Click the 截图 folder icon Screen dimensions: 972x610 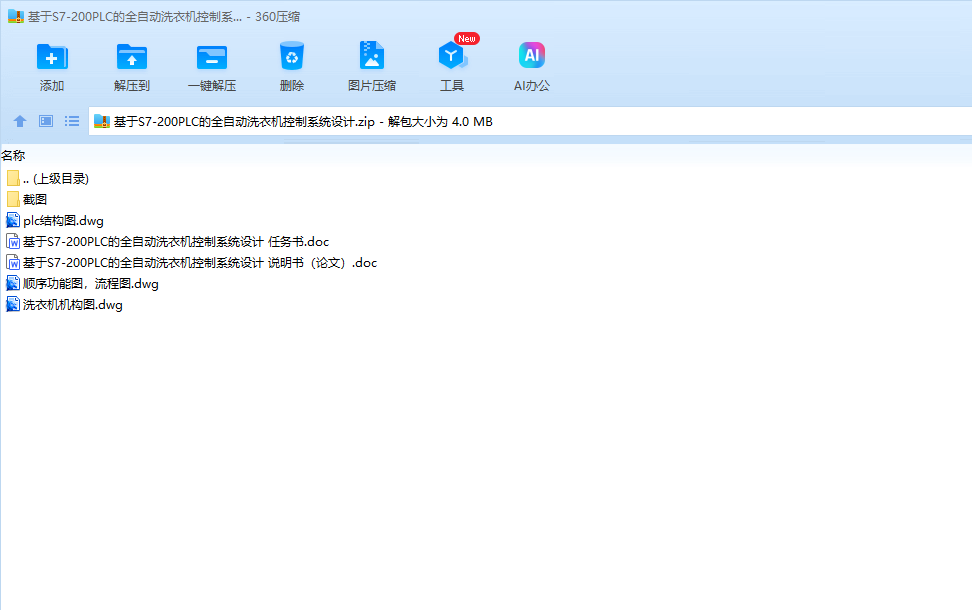(x=13, y=200)
